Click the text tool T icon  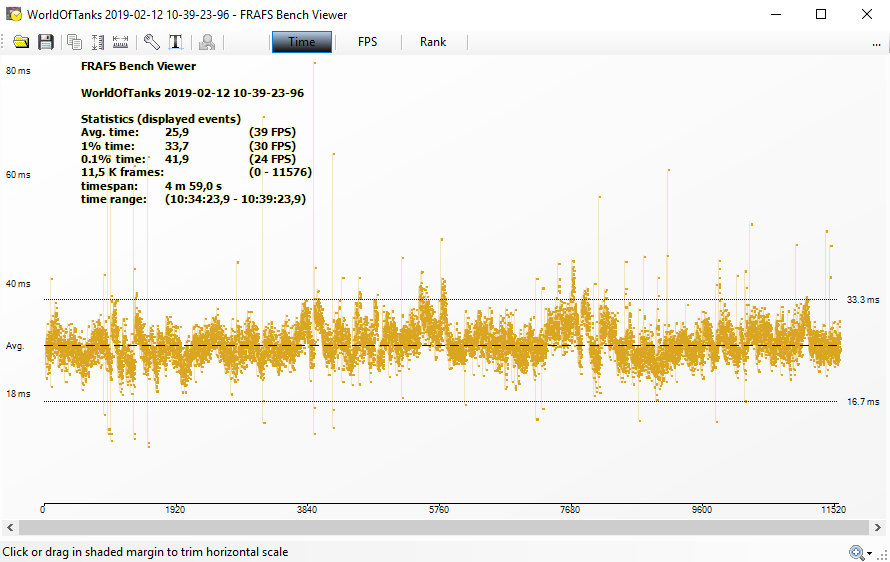tap(176, 42)
